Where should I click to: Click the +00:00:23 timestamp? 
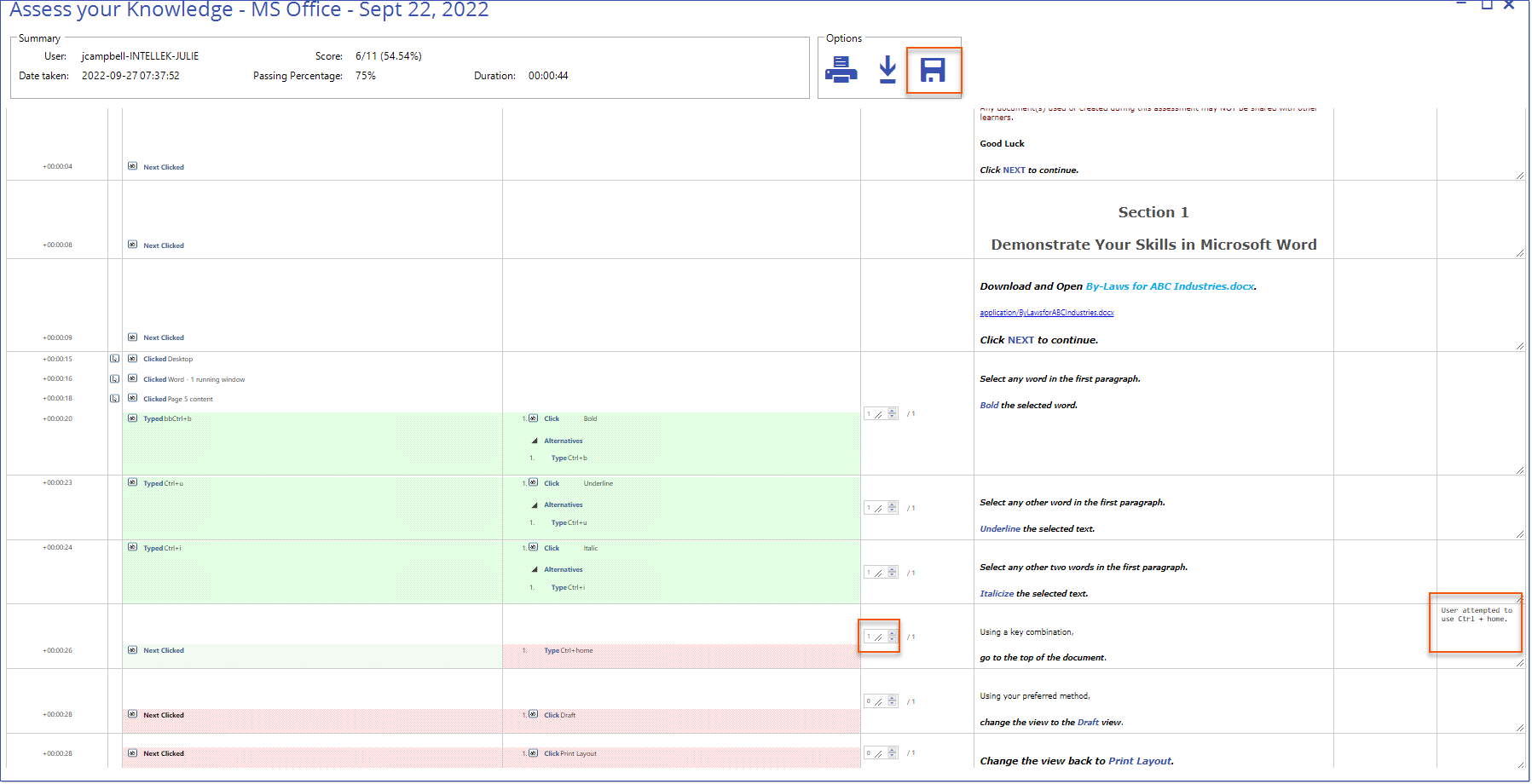(57, 482)
